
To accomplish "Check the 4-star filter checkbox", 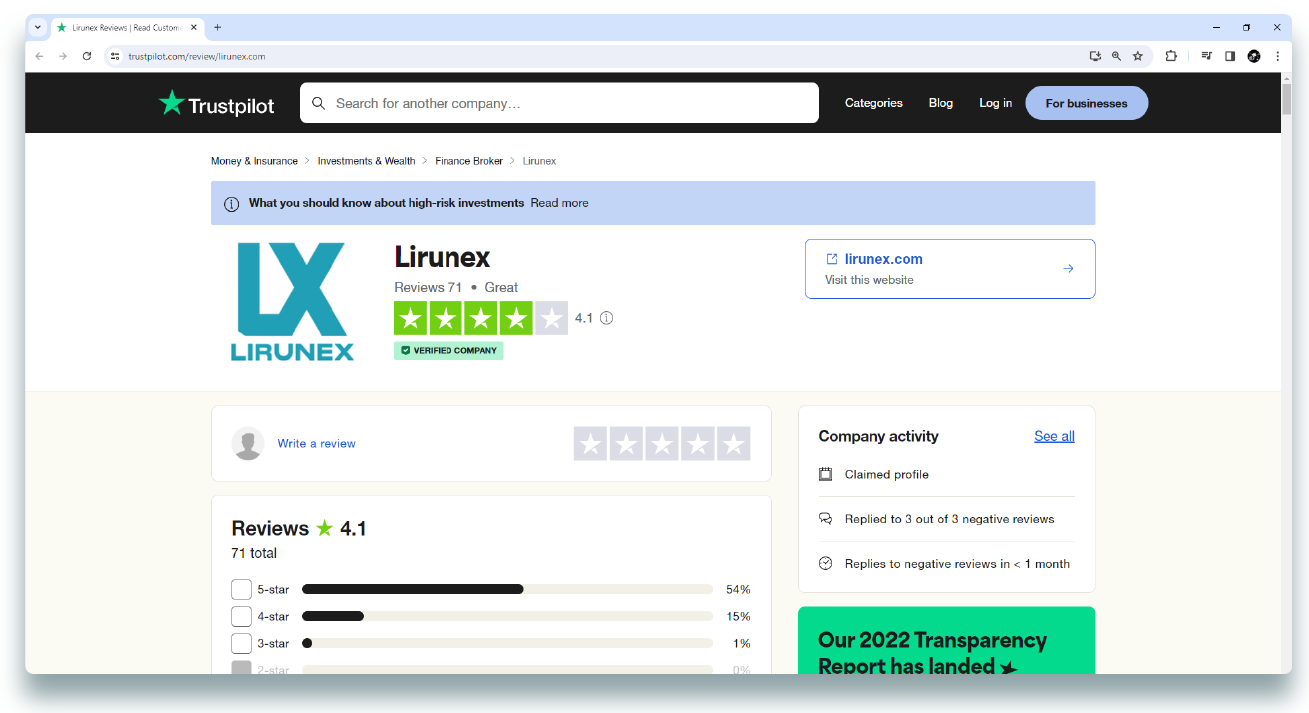I will coord(241,616).
